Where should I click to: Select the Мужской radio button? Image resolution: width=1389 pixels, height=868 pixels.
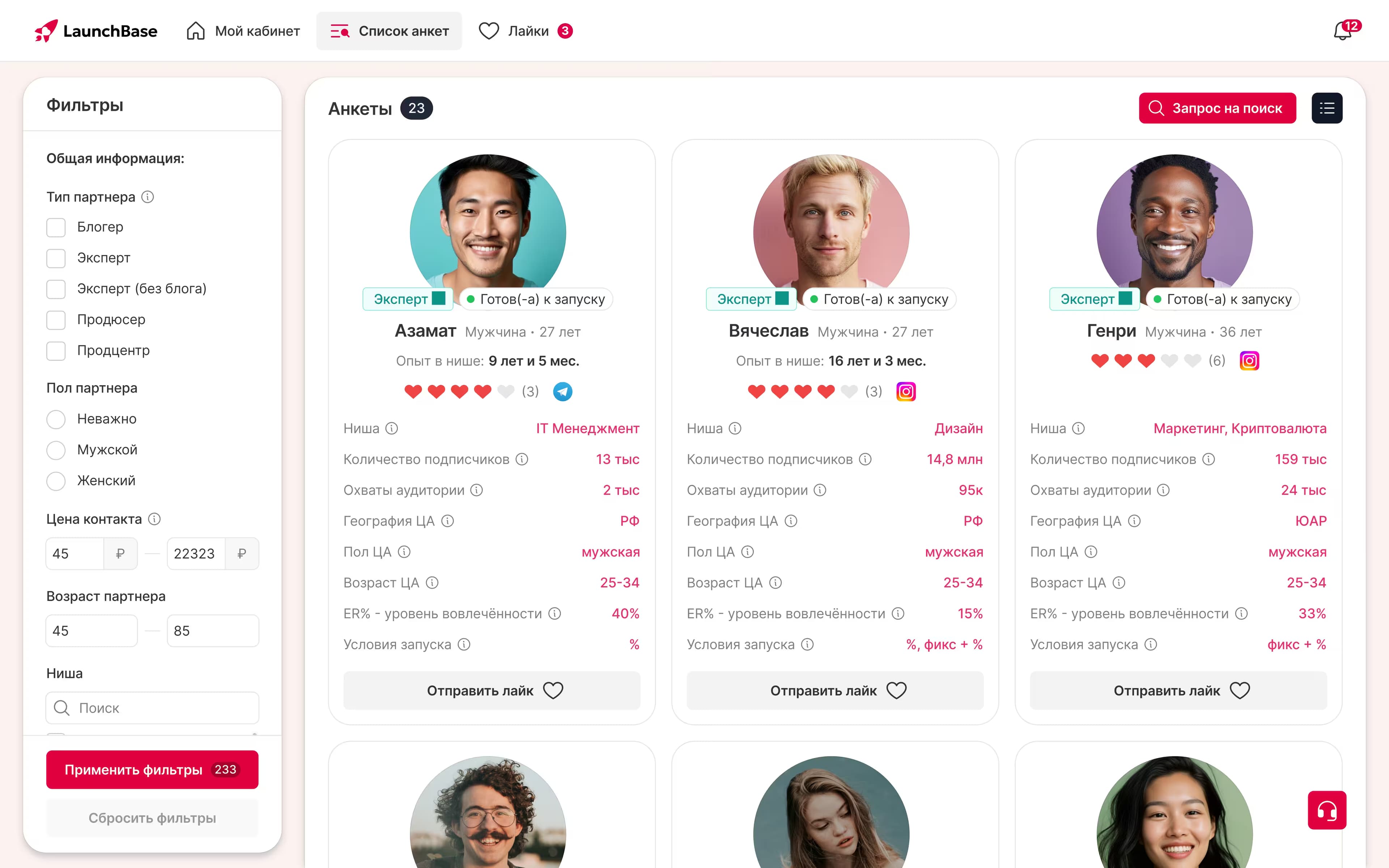point(56,450)
